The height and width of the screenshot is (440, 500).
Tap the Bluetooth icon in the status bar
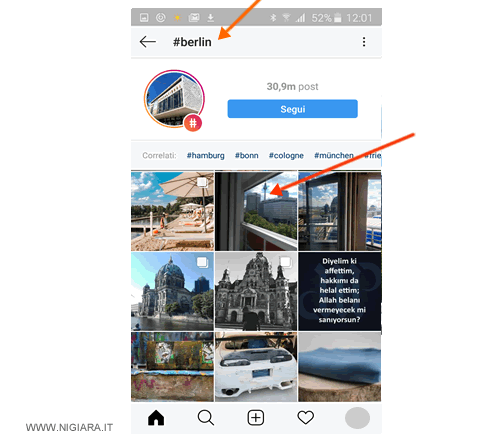click(273, 17)
